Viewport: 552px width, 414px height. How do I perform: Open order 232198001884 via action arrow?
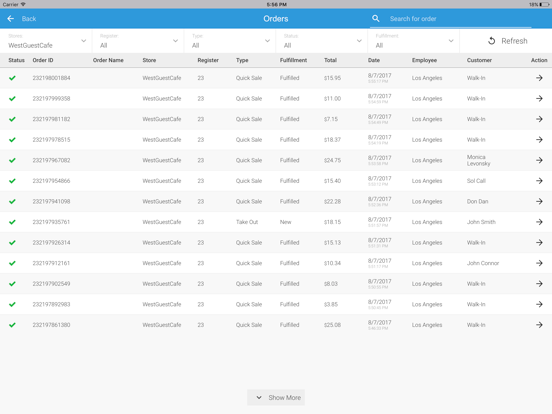(x=539, y=78)
